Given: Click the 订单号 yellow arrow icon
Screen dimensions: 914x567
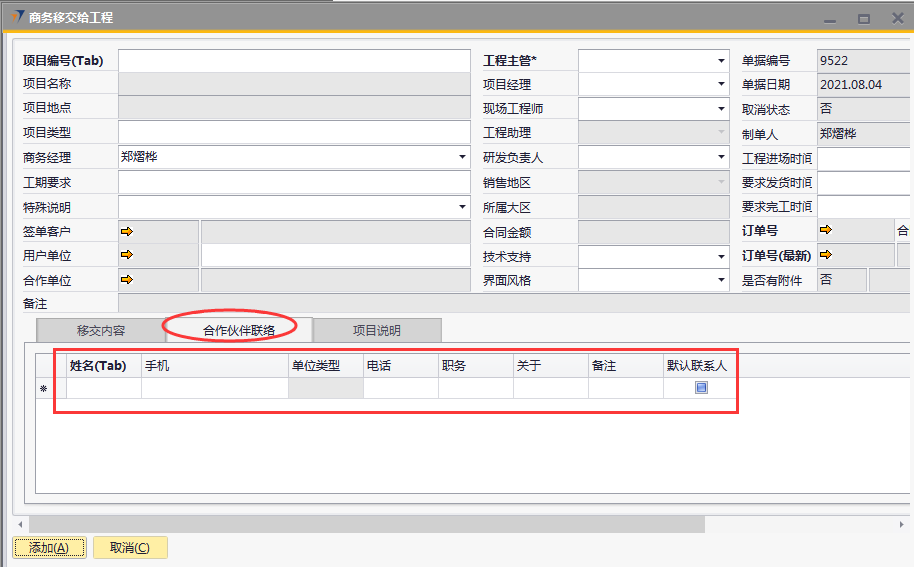Looking at the screenshot, I should [x=826, y=231].
